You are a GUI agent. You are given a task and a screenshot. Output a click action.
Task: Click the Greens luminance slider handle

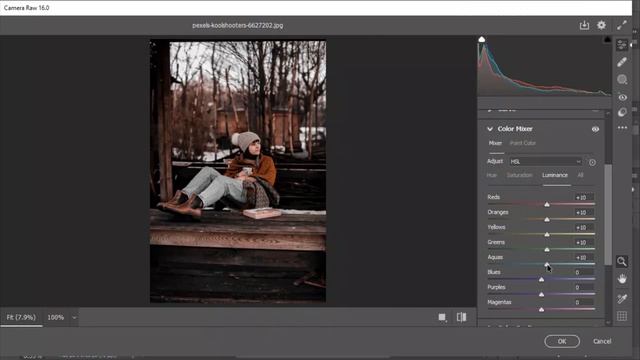(547, 249)
